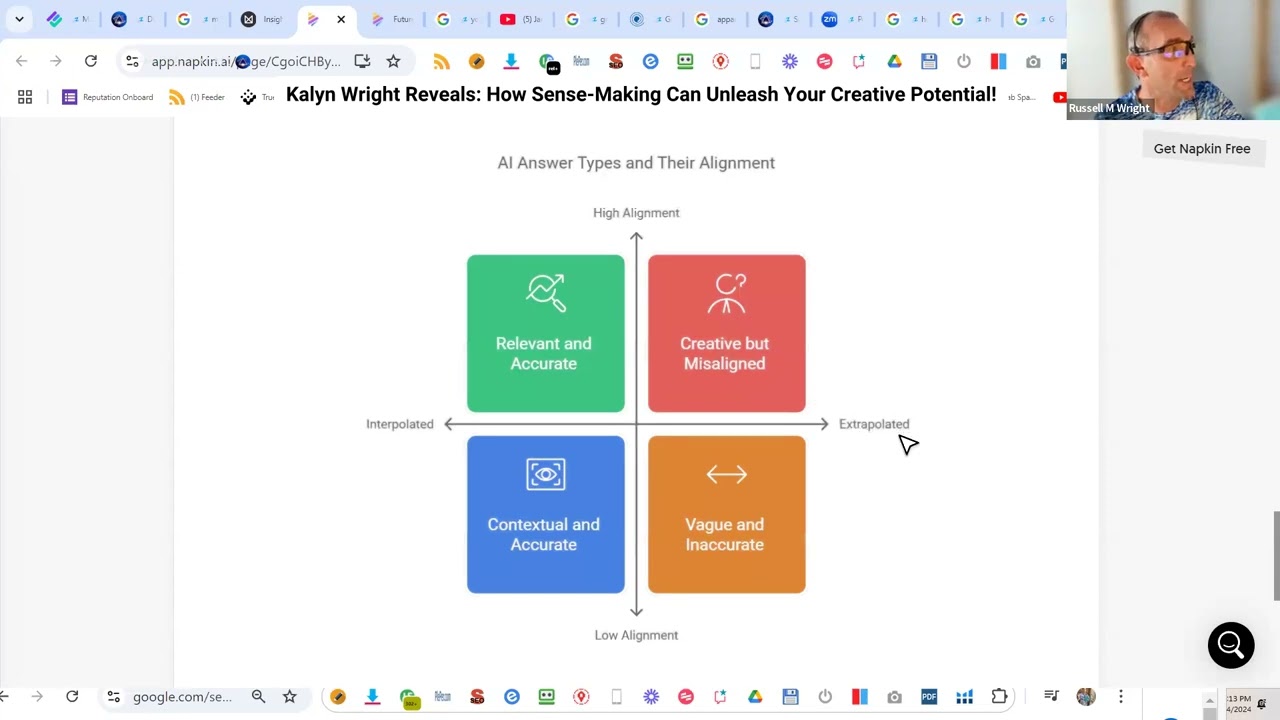
Task: Click the 'Extrapolated' axis label
Action: point(874,424)
